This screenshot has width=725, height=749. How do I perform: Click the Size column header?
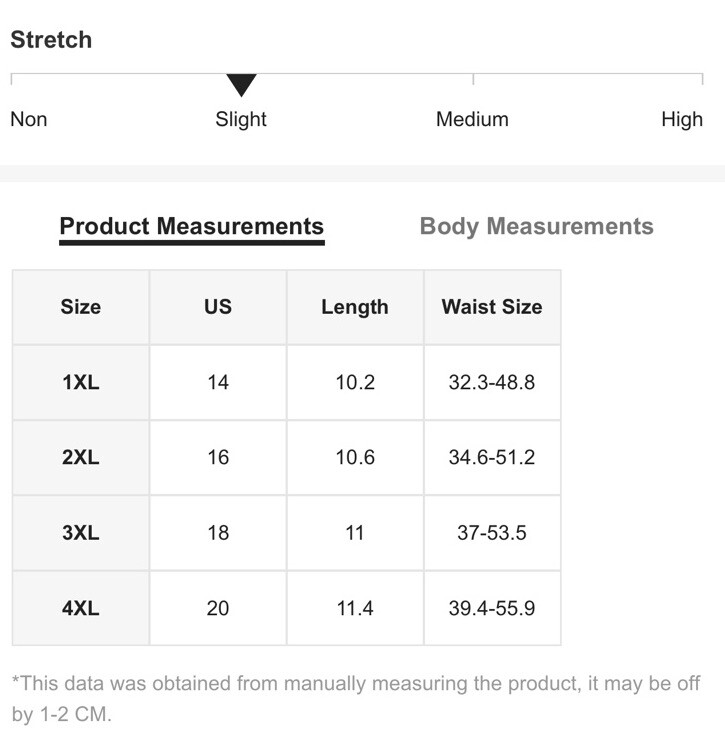point(81,307)
